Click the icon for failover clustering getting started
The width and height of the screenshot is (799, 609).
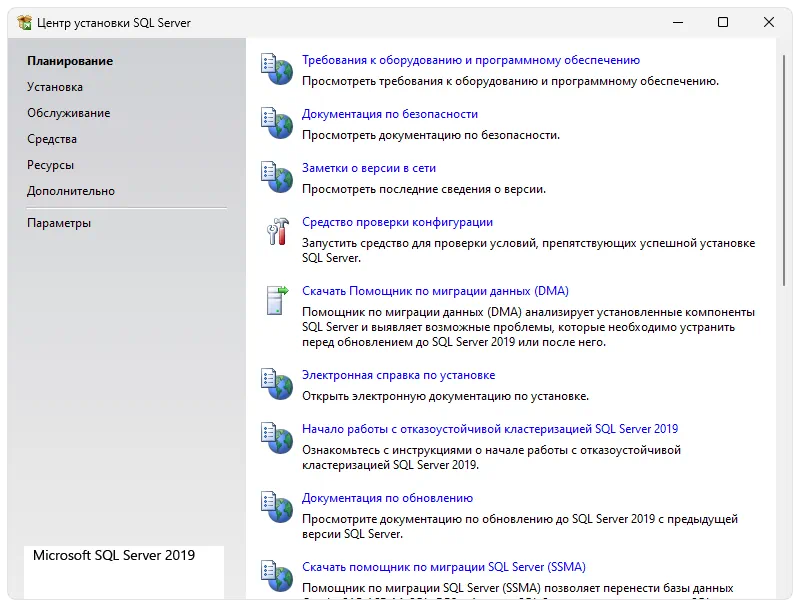[x=277, y=438]
